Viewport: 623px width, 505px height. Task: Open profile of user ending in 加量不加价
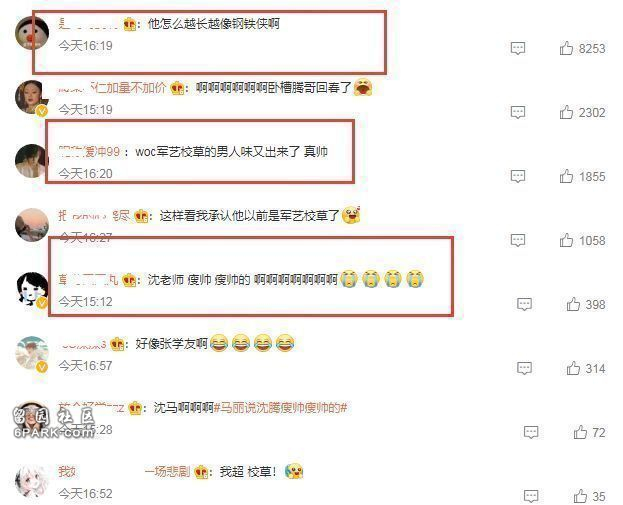112,87
